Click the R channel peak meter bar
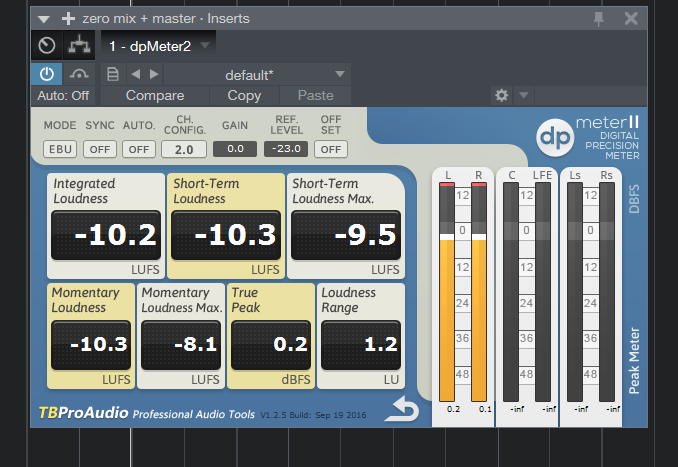 click(479, 292)
